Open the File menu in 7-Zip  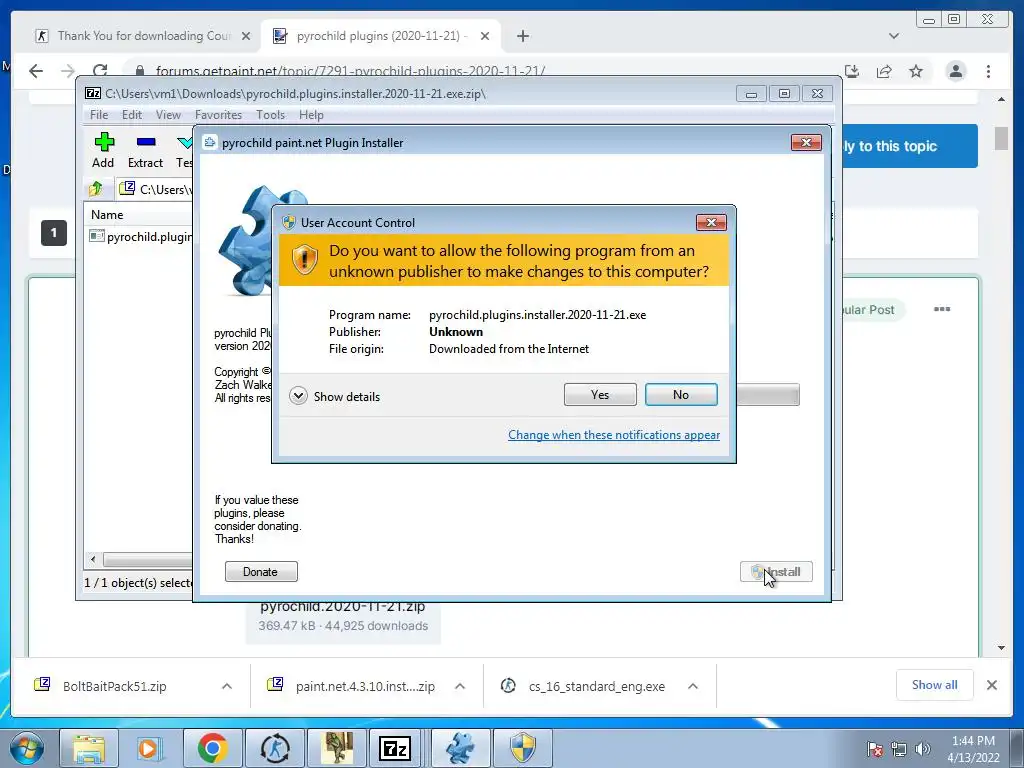click(x=99, y=115)
